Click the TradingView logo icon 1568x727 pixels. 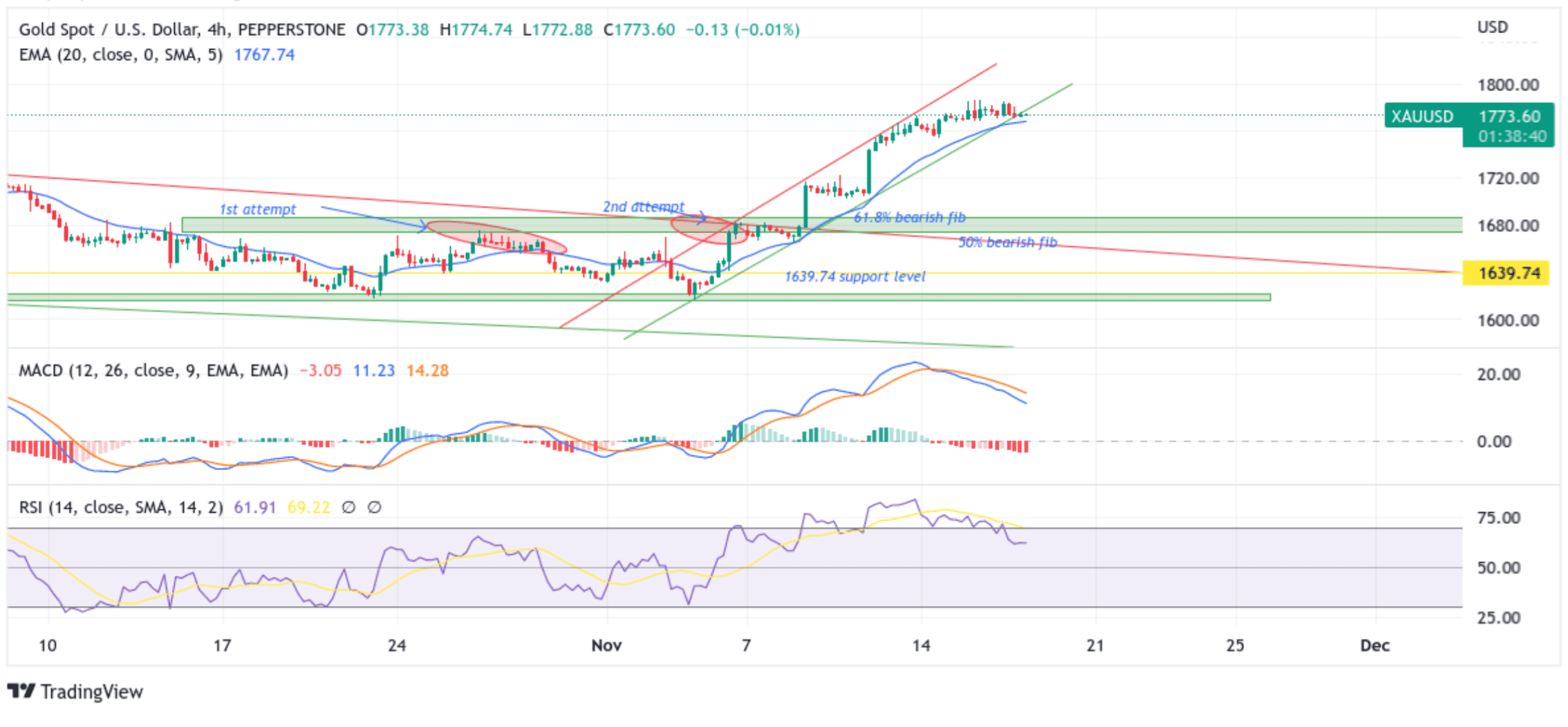point(21,691)
